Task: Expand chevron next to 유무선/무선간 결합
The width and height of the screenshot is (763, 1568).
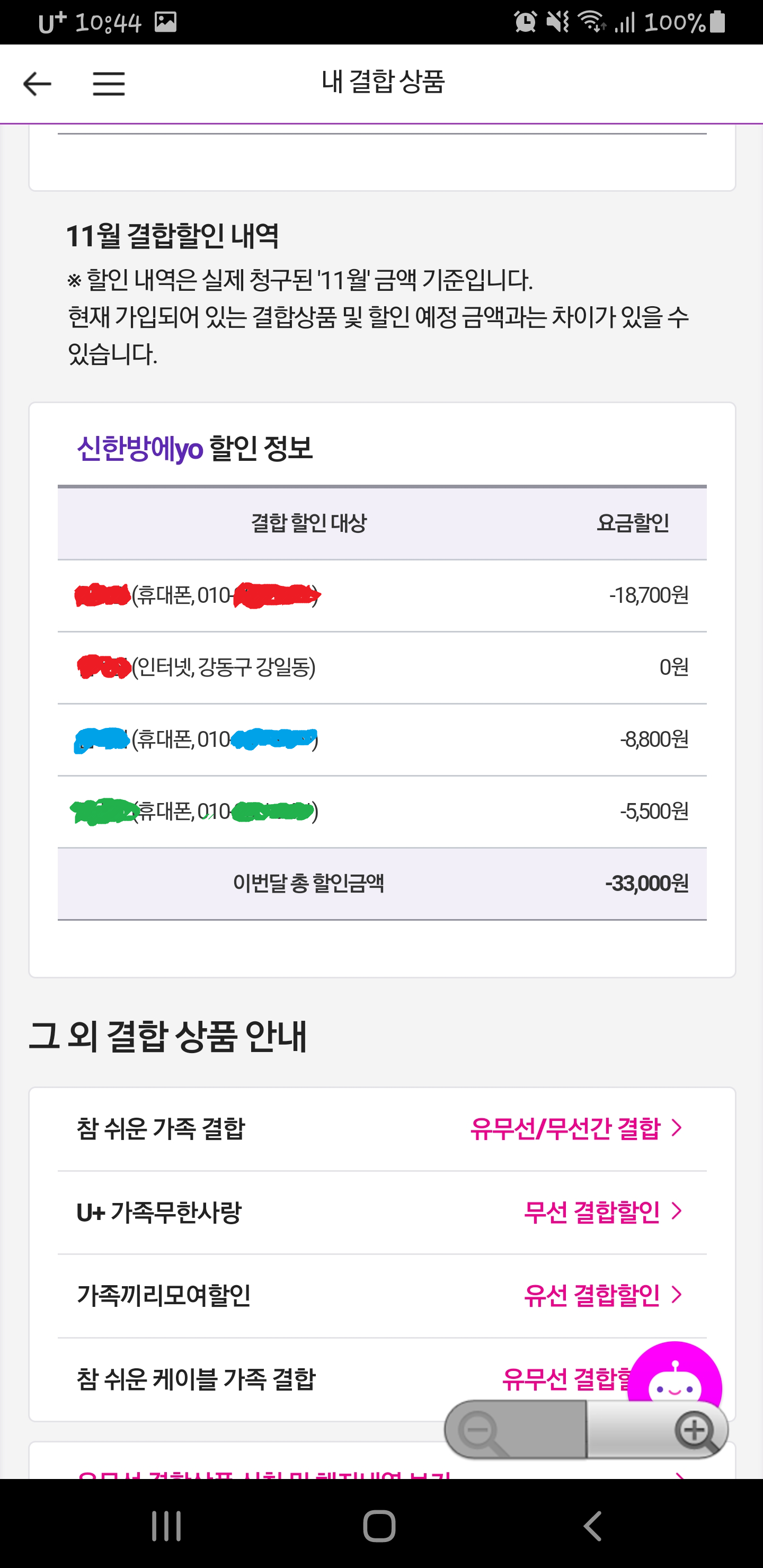Action: point(677,1128)
